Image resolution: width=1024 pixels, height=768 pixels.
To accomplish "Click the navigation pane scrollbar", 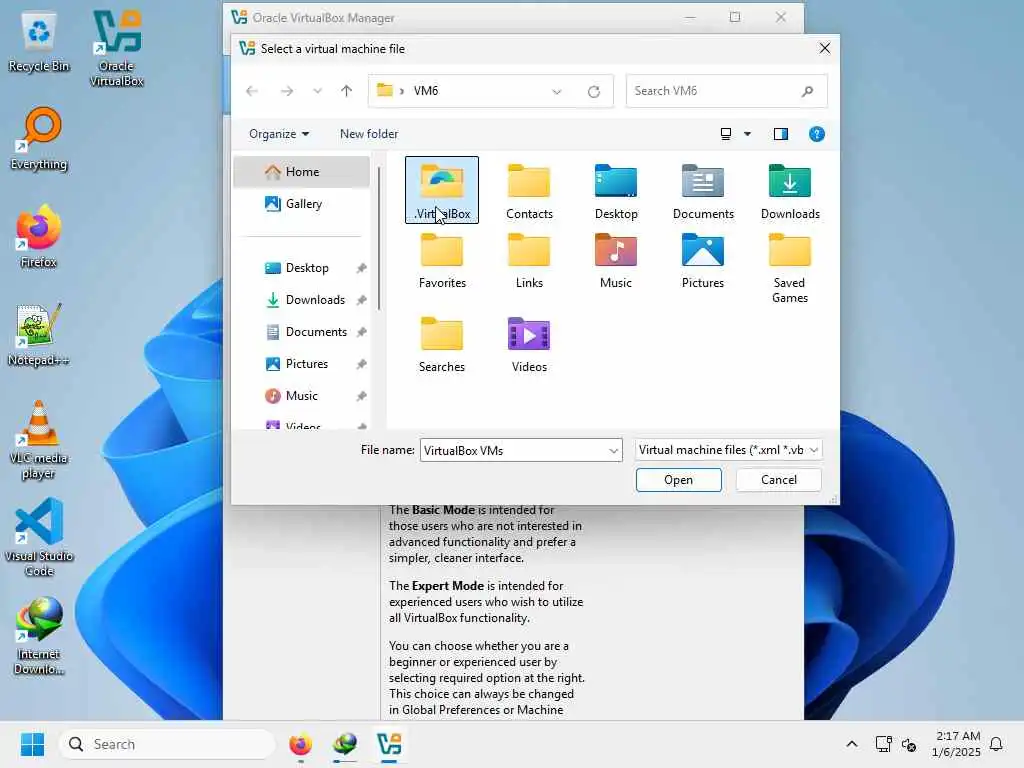I will (379, 239).
